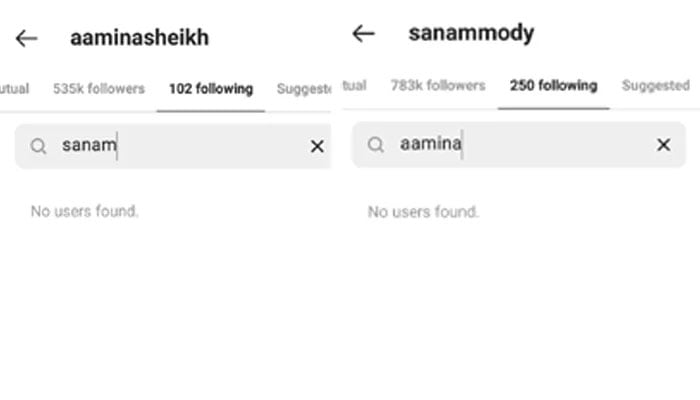Image resolution: width=700 pixels, height=400 pixels.
Task: Click the aaminasheikh username header
Action: pyautogui.click(x=139, y=39)
